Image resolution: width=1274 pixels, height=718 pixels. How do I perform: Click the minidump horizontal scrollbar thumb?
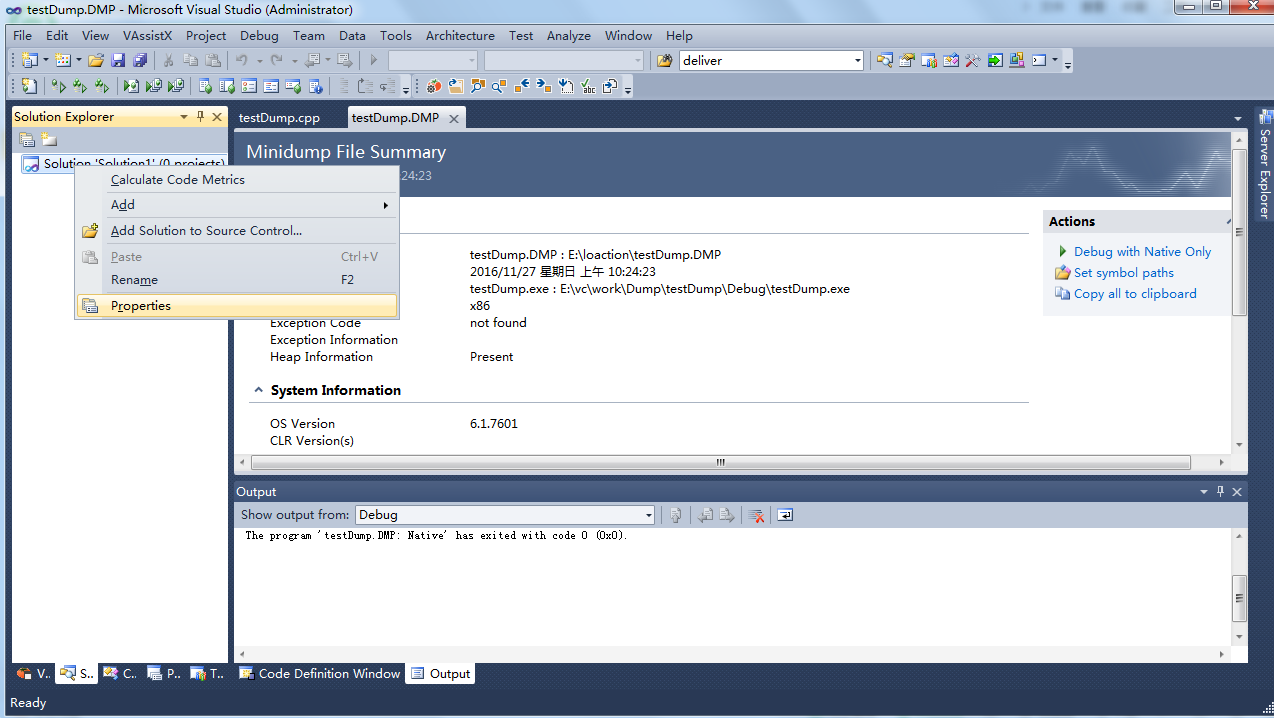tap(720, 463)
